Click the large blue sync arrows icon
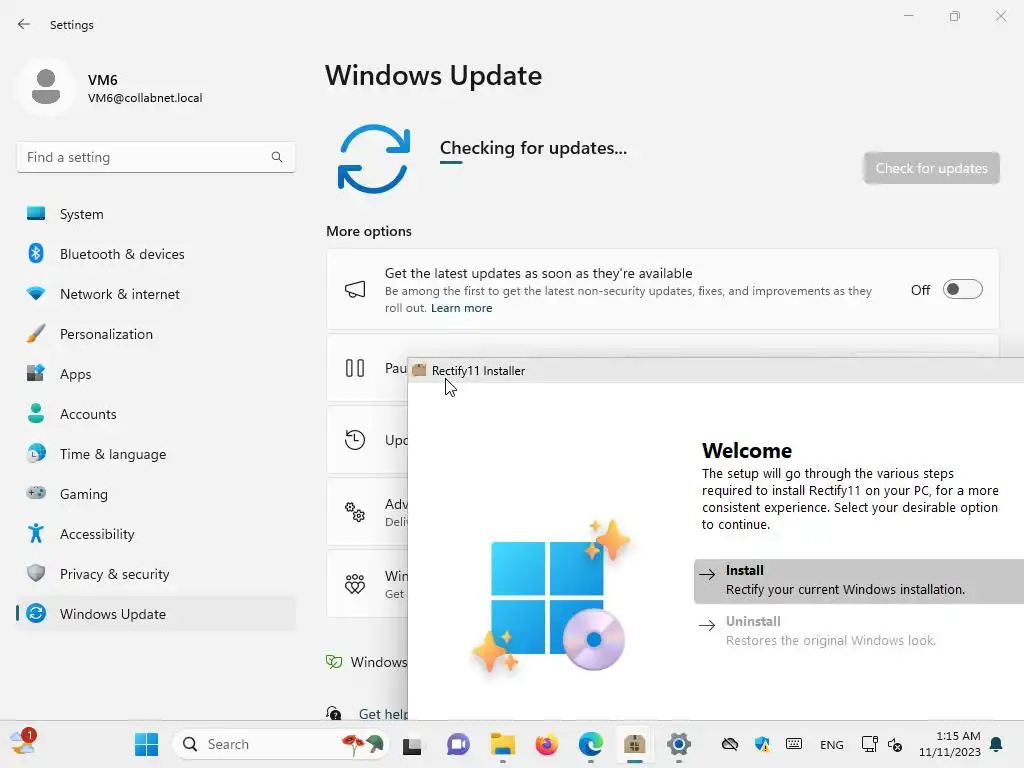 click(374, 159)
